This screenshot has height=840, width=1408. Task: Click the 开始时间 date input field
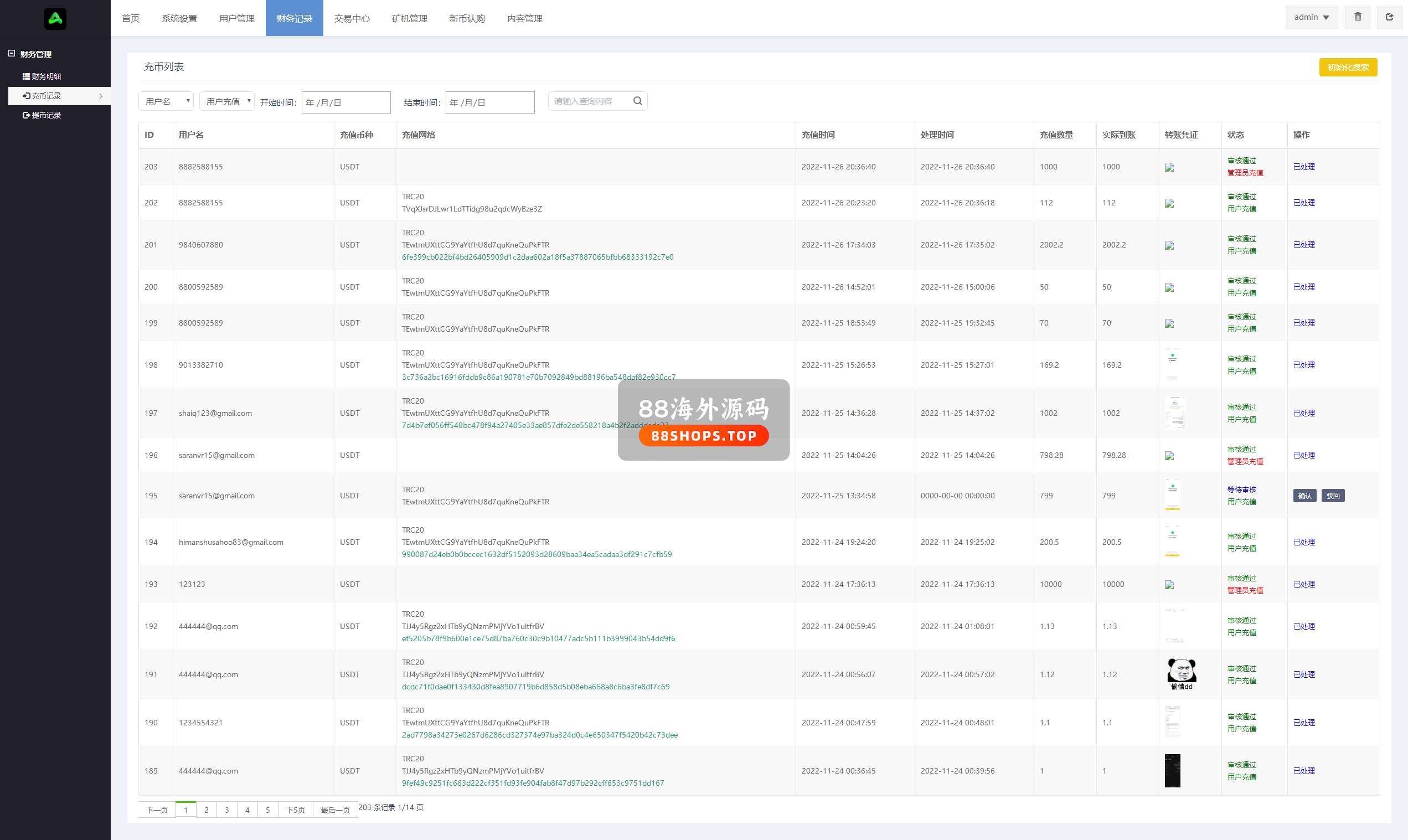(x=346, y=102)
